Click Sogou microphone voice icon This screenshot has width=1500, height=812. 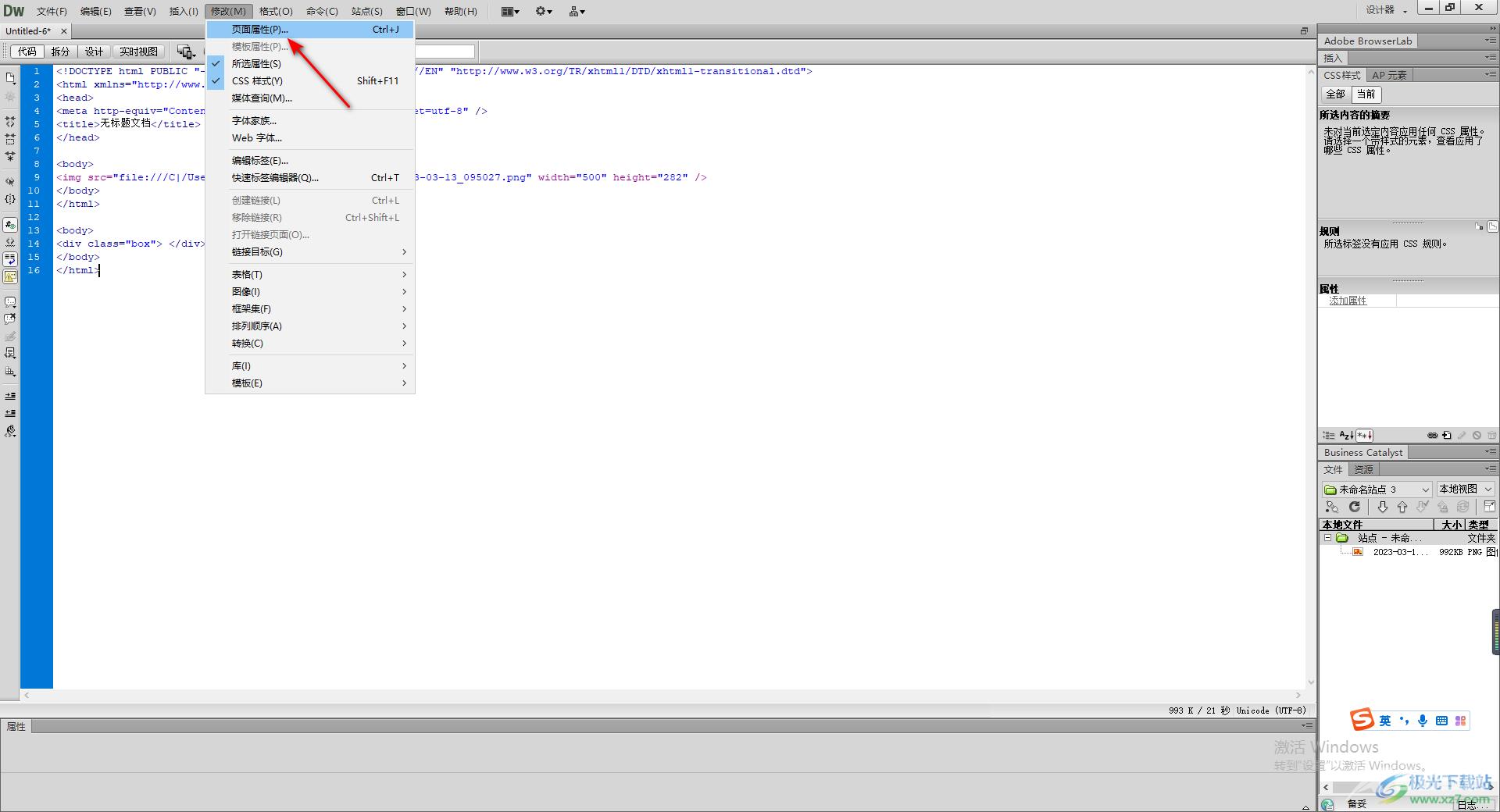coord(1423,721)
